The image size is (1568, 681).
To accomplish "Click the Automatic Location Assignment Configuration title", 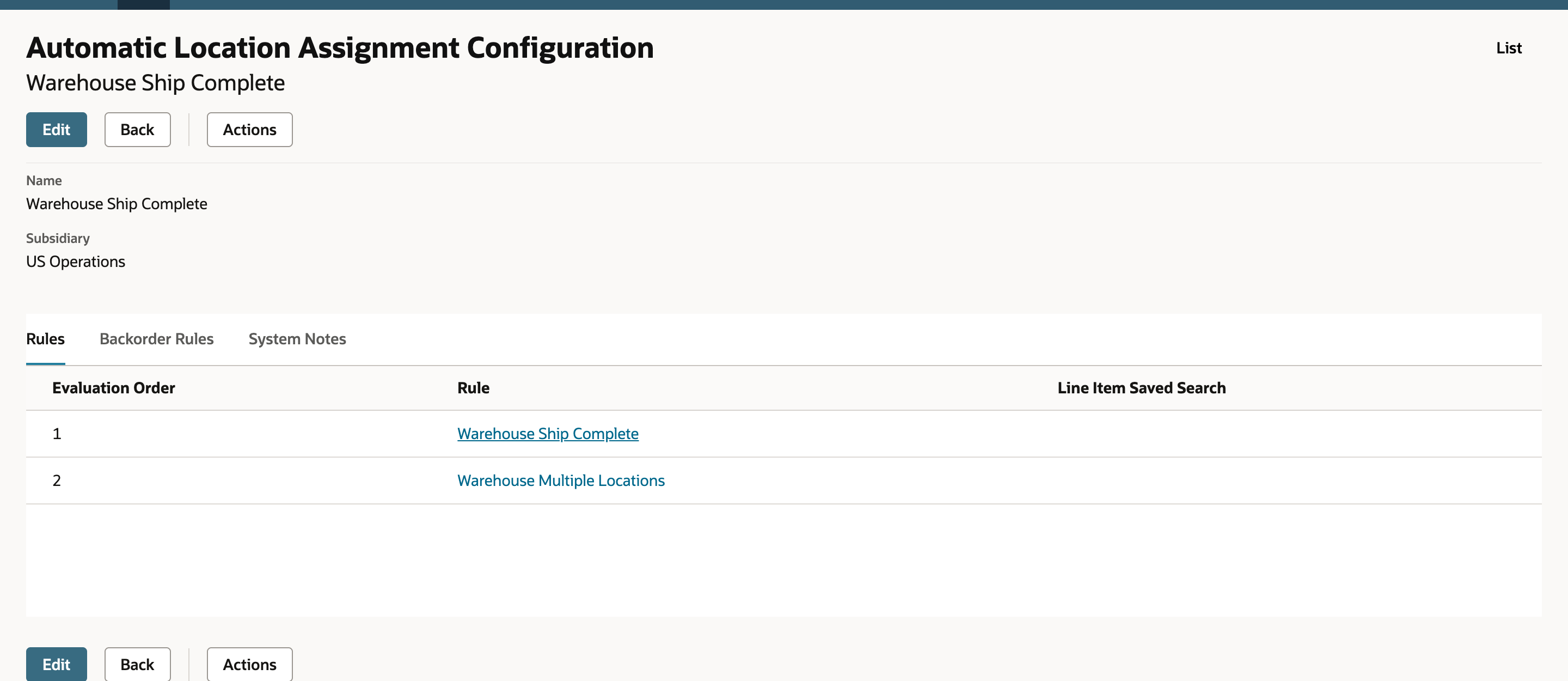I will coord(340,47).
